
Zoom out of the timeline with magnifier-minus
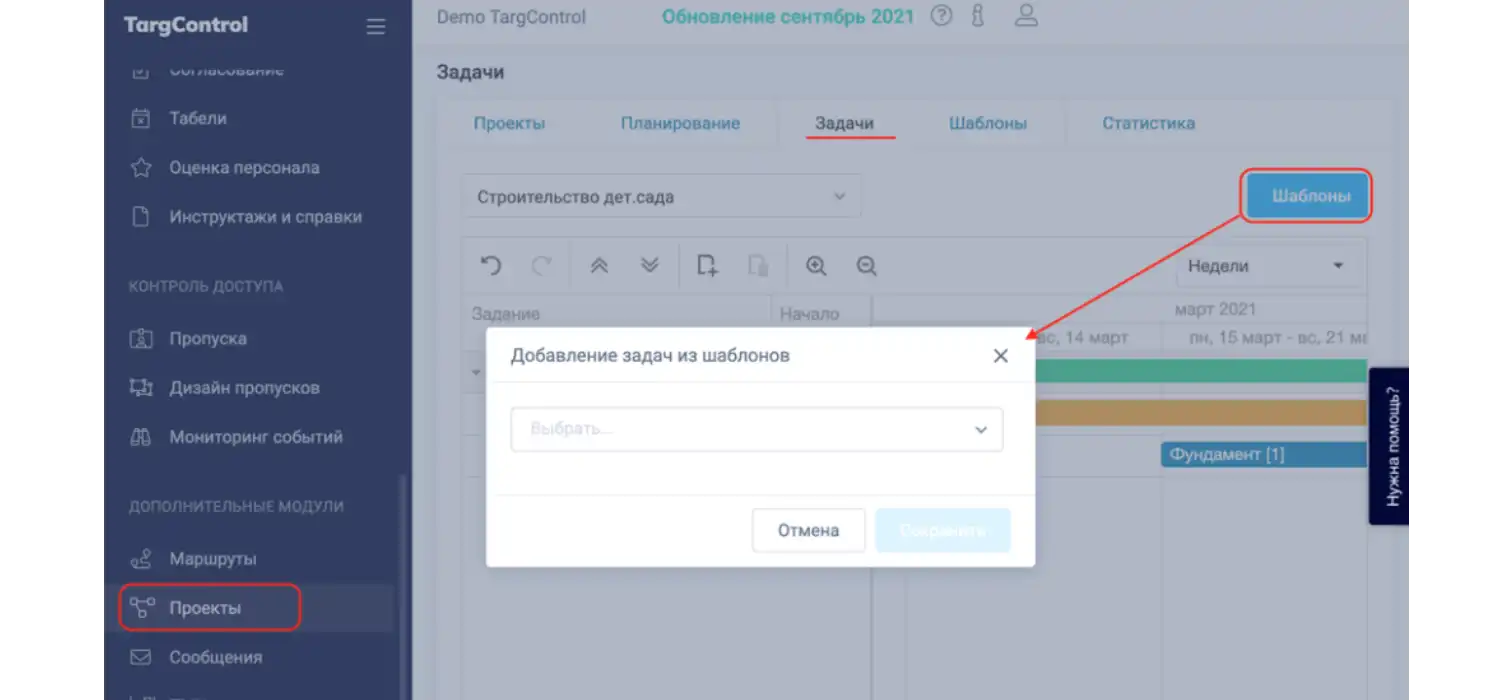tap(866, 265)
